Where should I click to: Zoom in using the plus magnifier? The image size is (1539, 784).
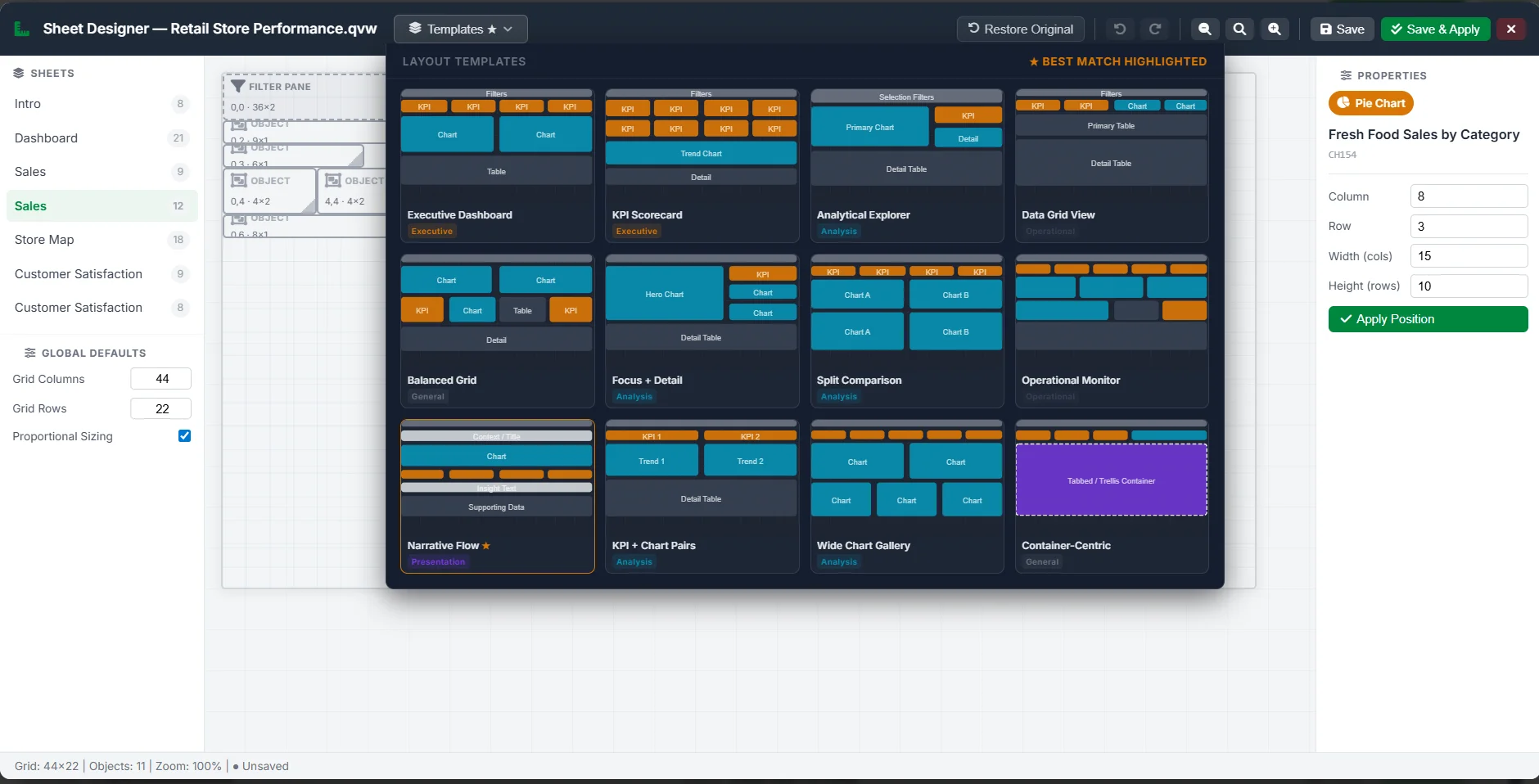click(x=1275, y=29)
